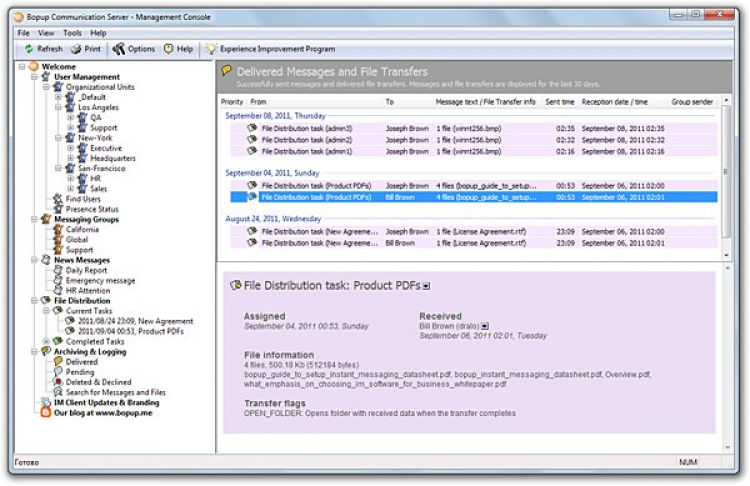Click the Print toolbar icon
This screenshot has width=750, height=486.
click(x=77, y=48)
